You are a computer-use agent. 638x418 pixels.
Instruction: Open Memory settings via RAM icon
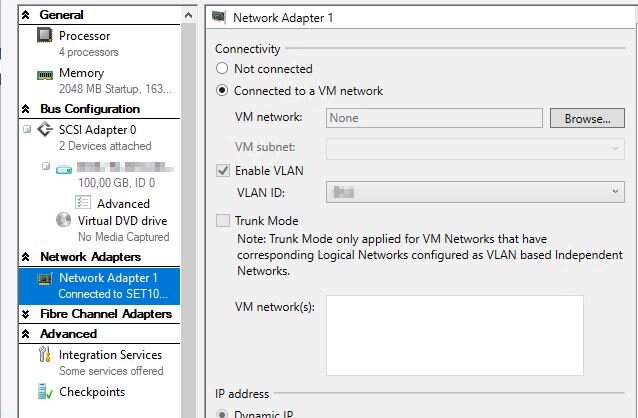tap(45, 75)
